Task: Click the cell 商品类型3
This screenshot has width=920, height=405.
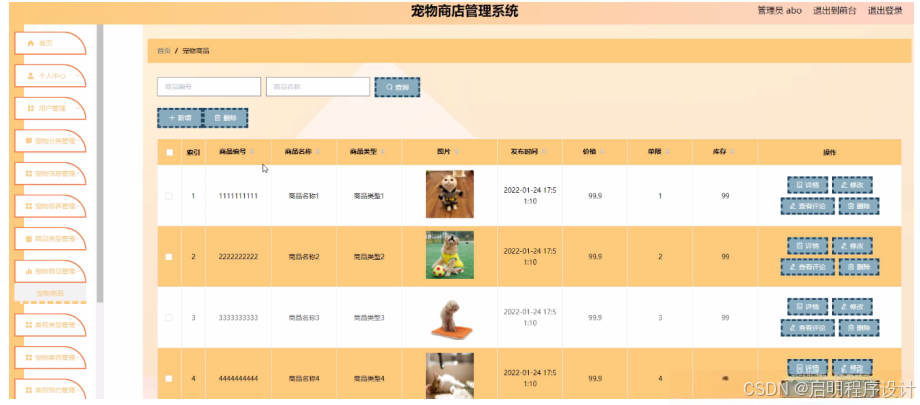Action: pyautogui.click(x=368, y=318)
